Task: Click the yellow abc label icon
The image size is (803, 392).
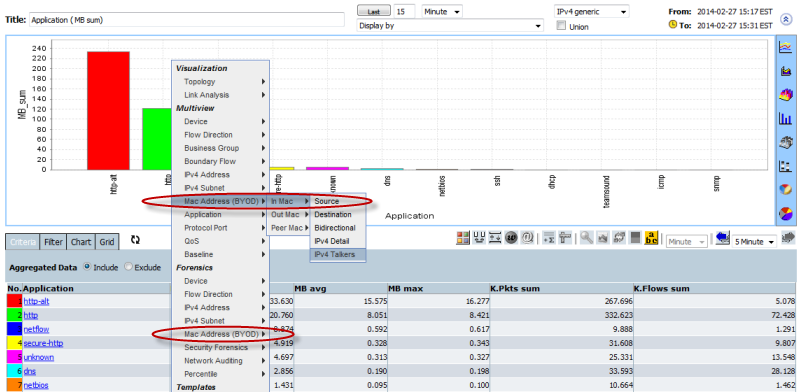Action: tap(651, 238)
